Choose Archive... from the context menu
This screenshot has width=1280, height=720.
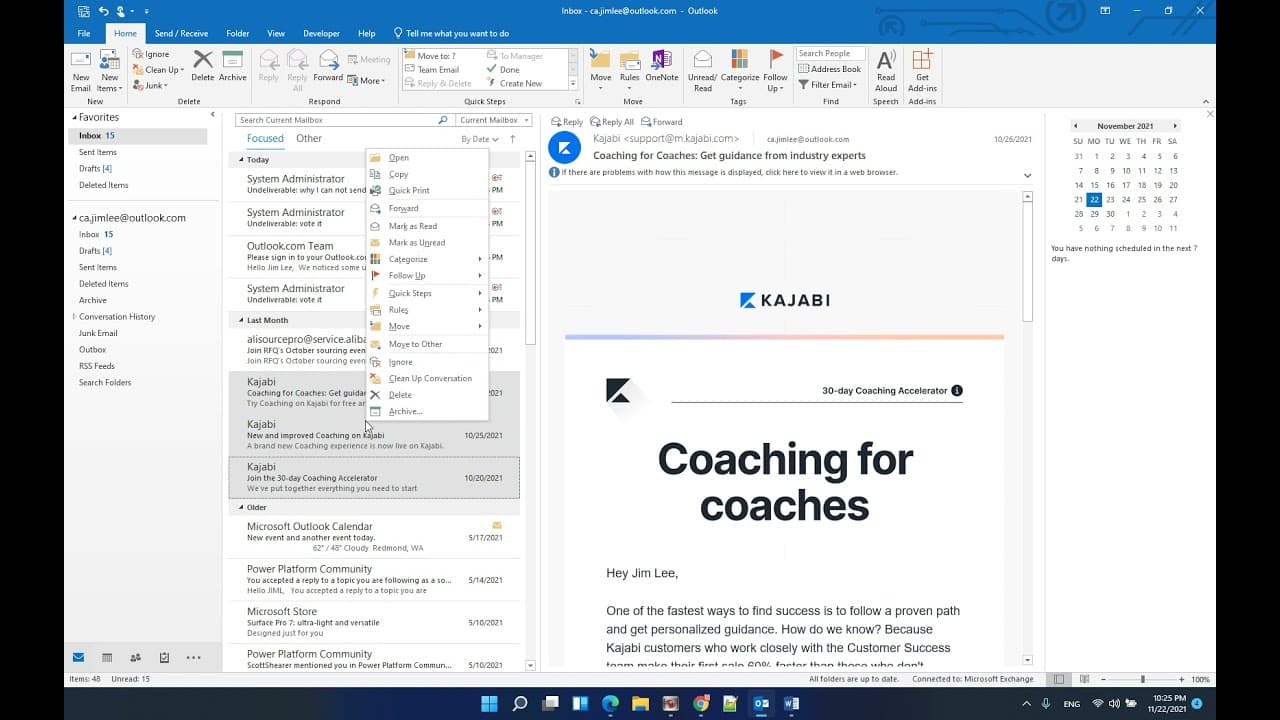(427, 411)
